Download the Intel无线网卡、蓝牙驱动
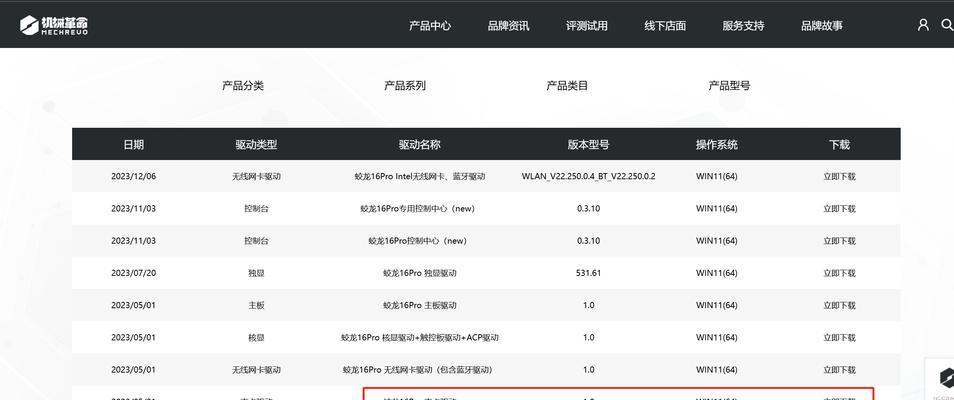This screenshot has height=400, width=954. point(839,177)
